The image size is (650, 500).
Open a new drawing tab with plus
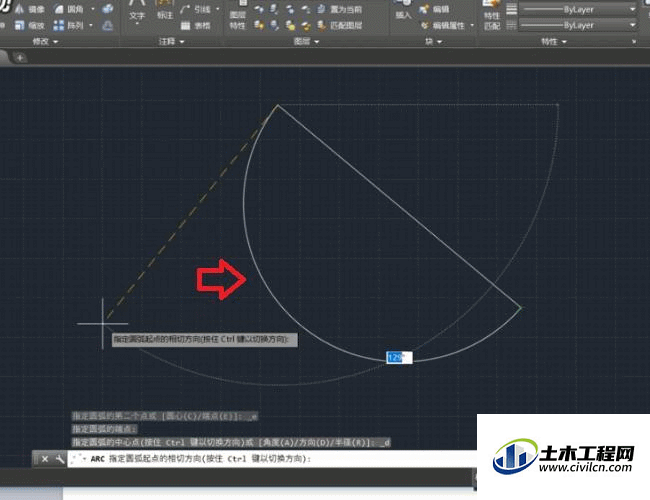pyautogui.click(x=20, y=58)
